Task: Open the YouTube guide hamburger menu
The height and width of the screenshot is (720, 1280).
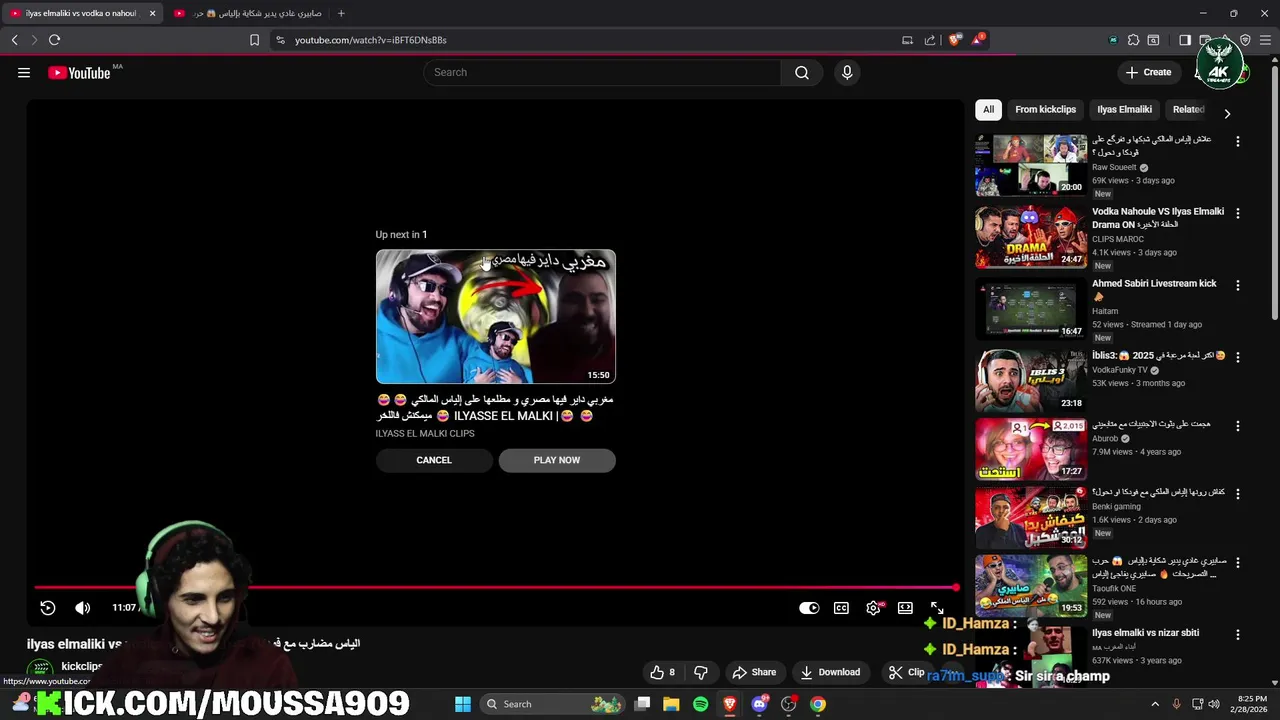Action: click(24, 72)
